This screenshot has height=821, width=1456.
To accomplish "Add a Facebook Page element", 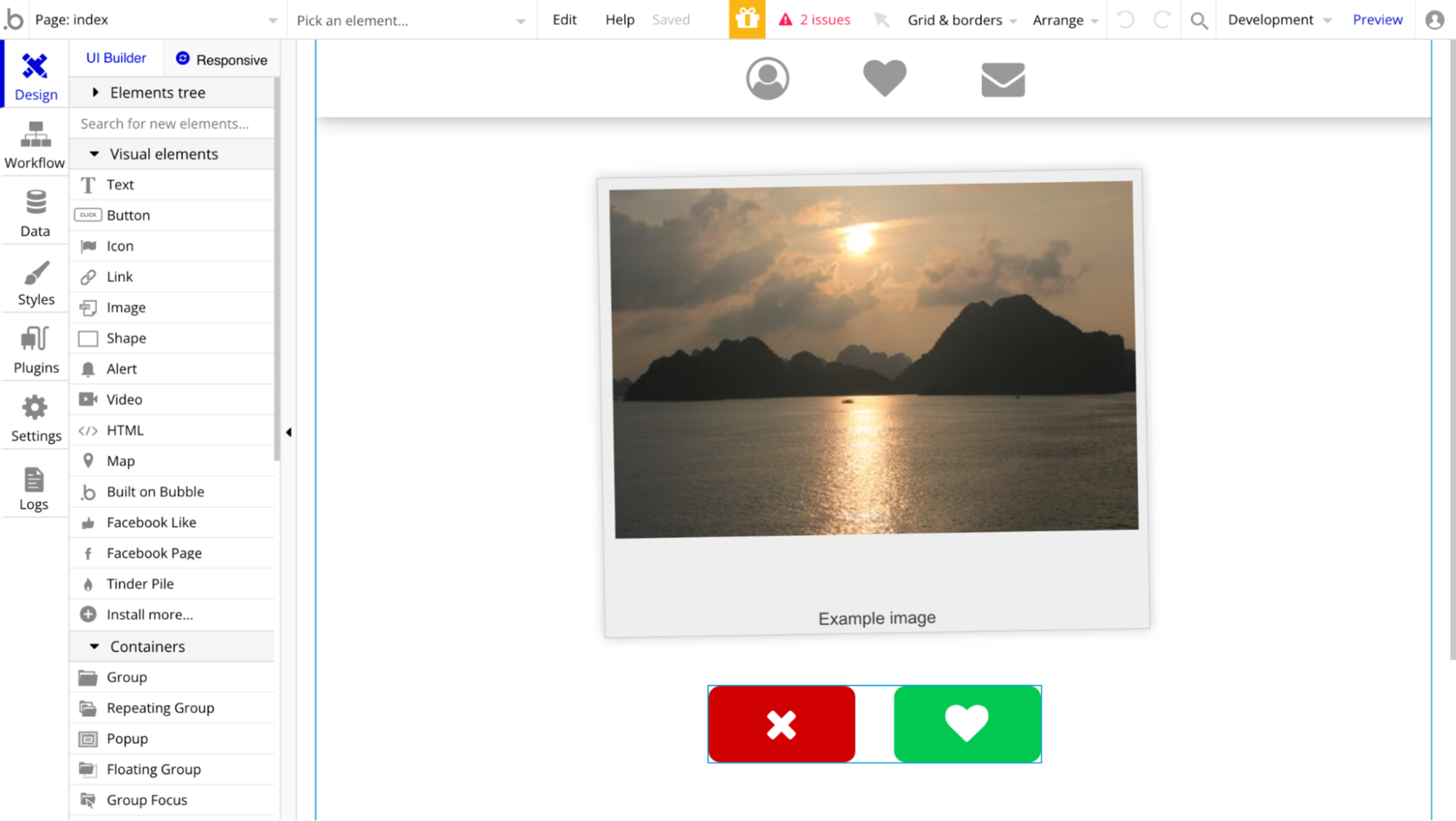I will pyautogui.click(x=172, y=554).
